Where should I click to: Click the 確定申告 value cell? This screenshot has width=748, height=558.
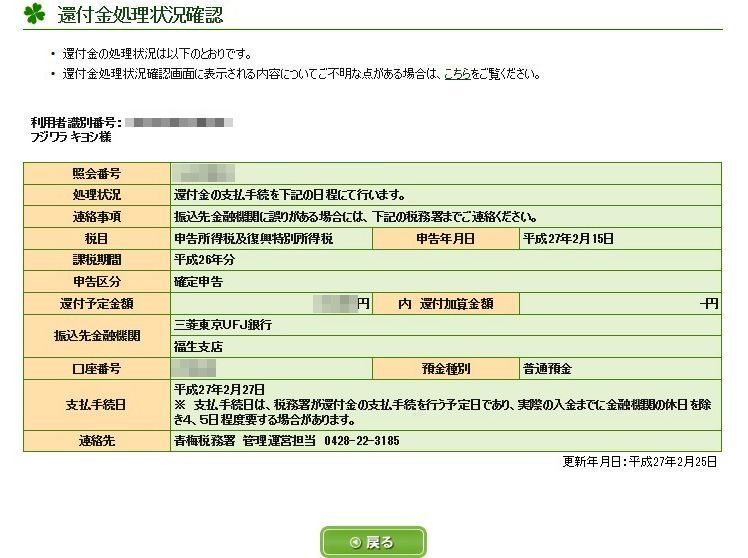point(446,281)
